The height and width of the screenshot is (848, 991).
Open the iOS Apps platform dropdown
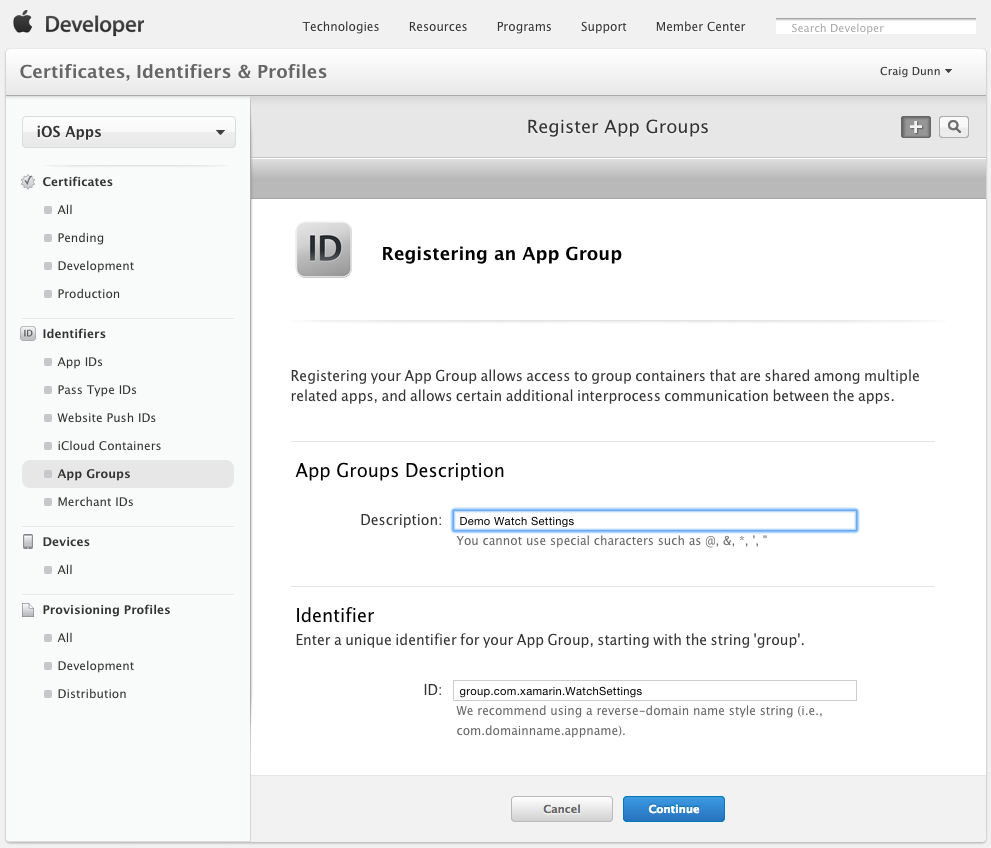[129, 132]
